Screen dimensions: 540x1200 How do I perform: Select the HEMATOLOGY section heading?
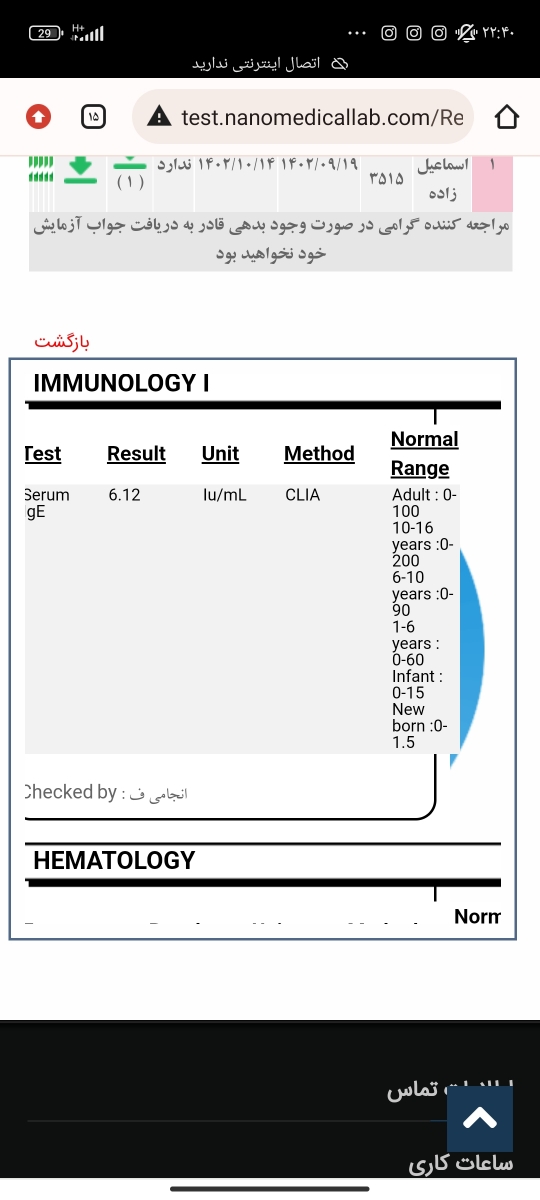pos(114,860)
